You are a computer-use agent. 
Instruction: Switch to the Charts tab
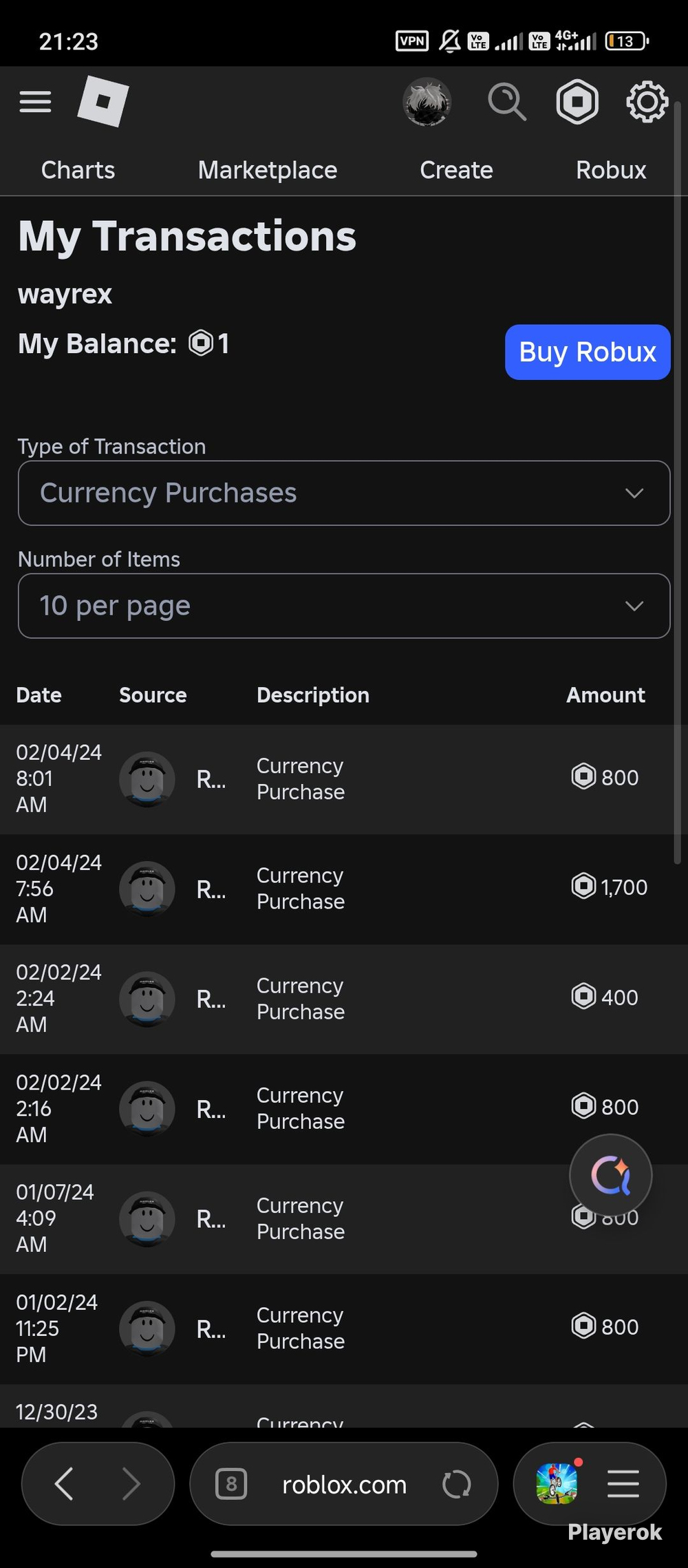(78, 170)
